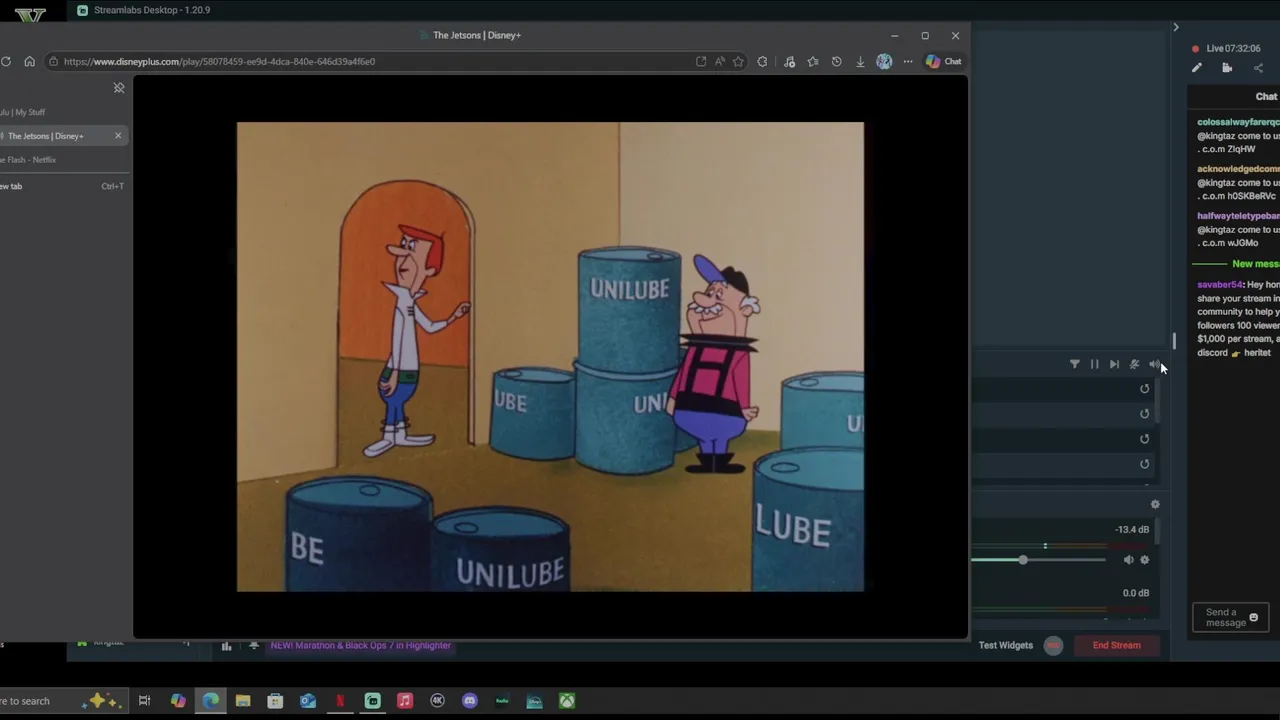Open Netflix from the taskbar

(340, 701)
